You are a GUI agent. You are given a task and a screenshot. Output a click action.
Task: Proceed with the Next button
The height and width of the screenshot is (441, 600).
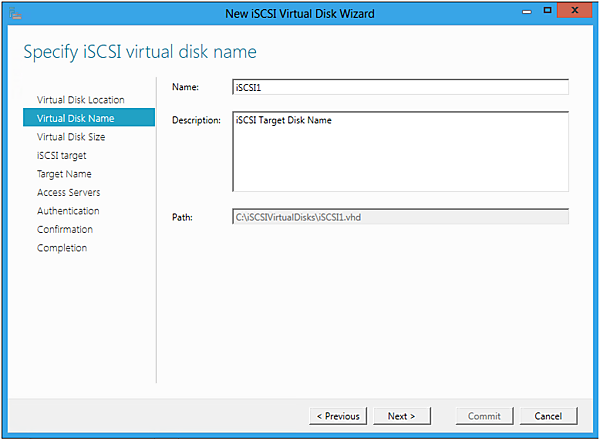[x=402, y=415]
